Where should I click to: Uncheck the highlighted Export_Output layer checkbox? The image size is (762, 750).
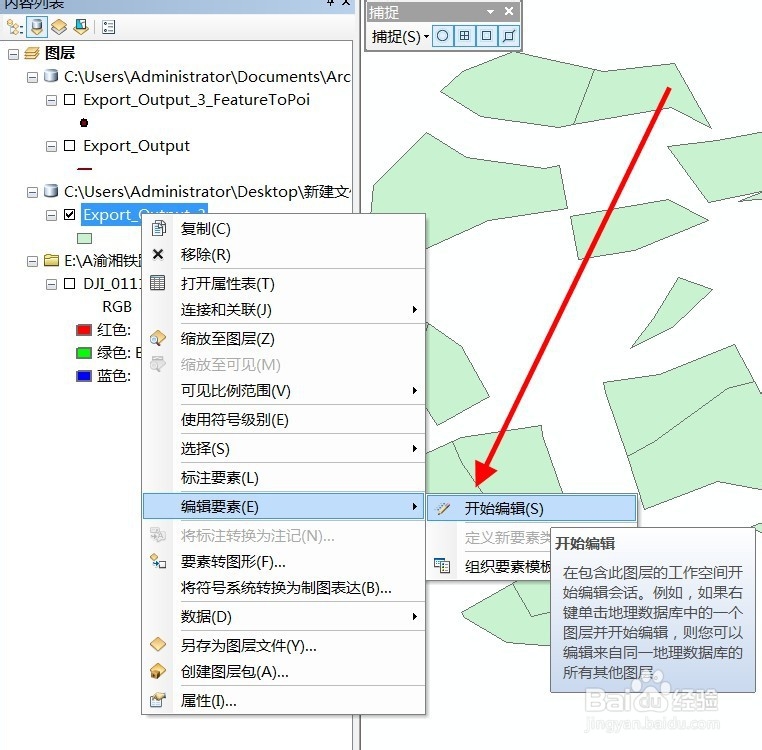[69, 214]
